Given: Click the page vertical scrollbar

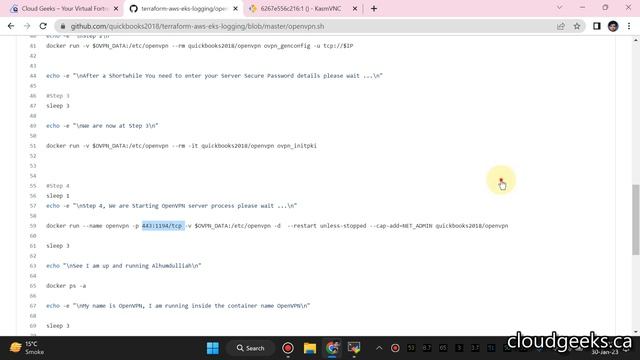Looking at the screenshot, I should pos(636,220).
